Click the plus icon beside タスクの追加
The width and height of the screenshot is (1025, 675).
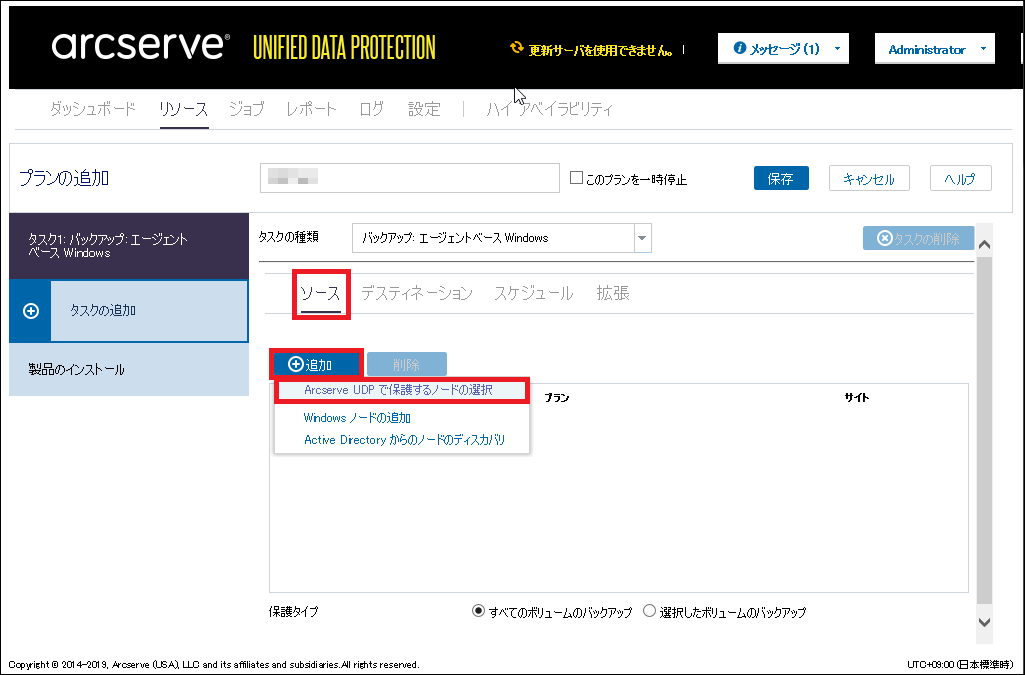coord(31,311)
